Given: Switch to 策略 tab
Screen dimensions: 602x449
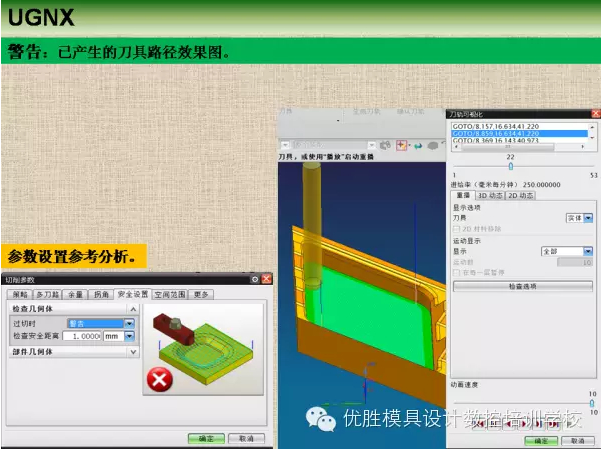Looking at the screenshot, I should pos(20,295).
